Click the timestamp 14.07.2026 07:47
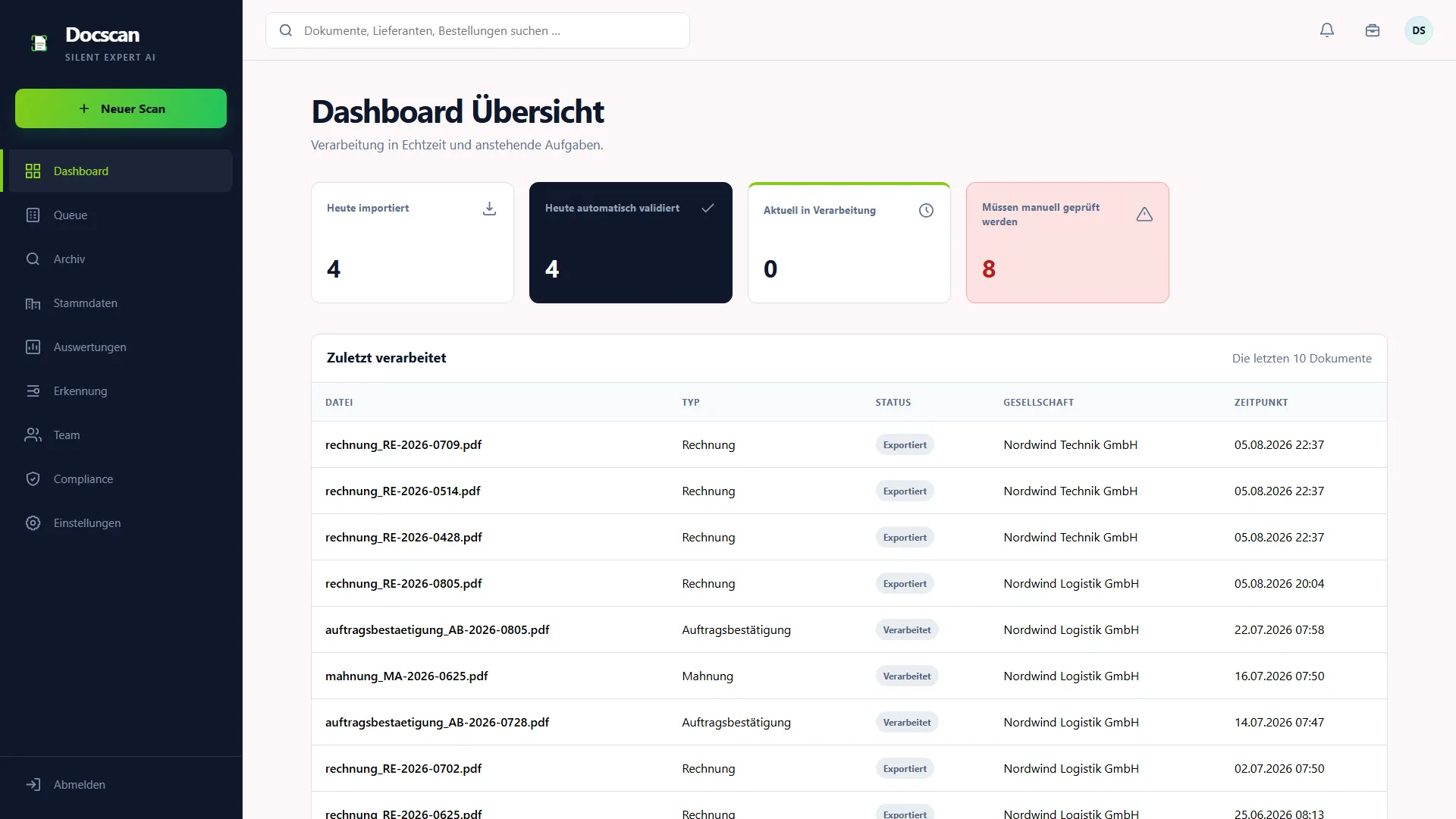Viewport: 1456px width, 819px height. click(1279, 723)
